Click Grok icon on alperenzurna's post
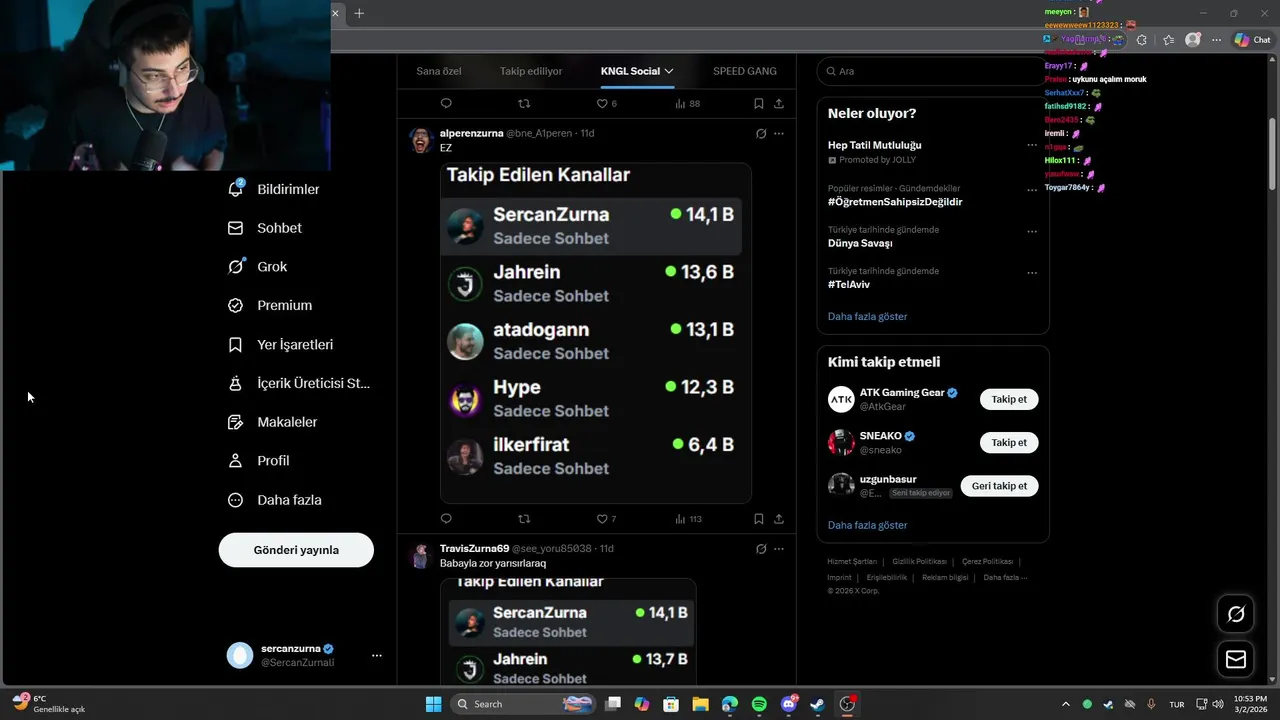The image size is (1280, 720). [x=761, y=133]
